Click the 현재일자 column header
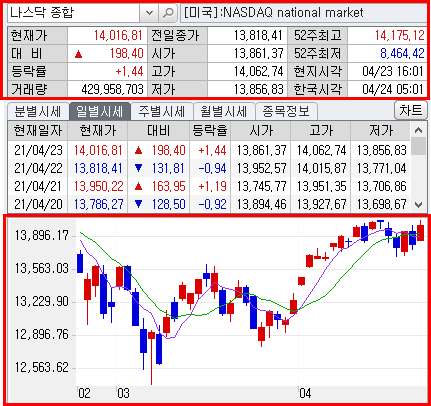Viewport: 431px width, 406px height. tap(38, 131)
